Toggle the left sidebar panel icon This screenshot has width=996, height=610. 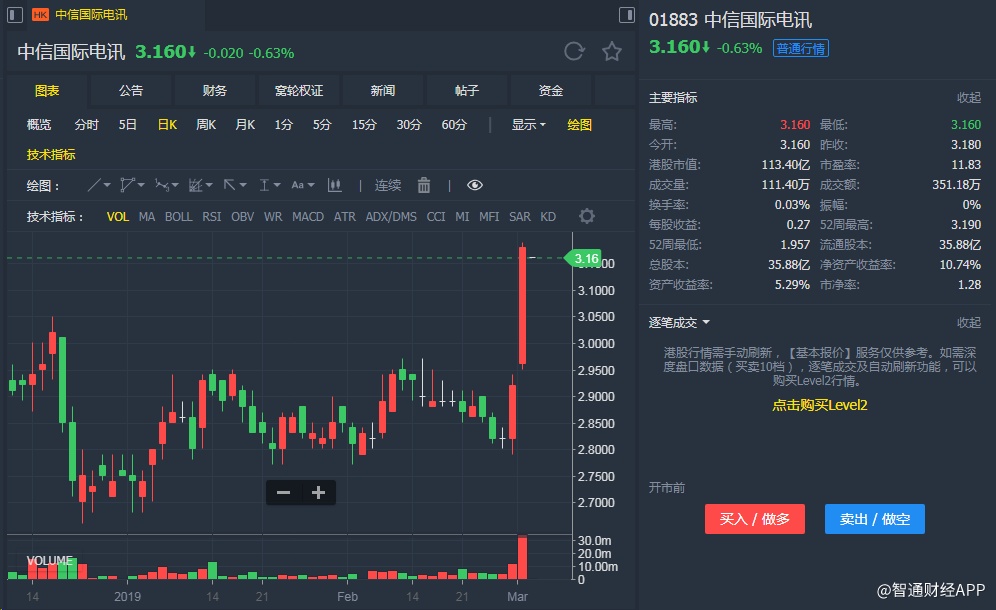tap(15, 15)
